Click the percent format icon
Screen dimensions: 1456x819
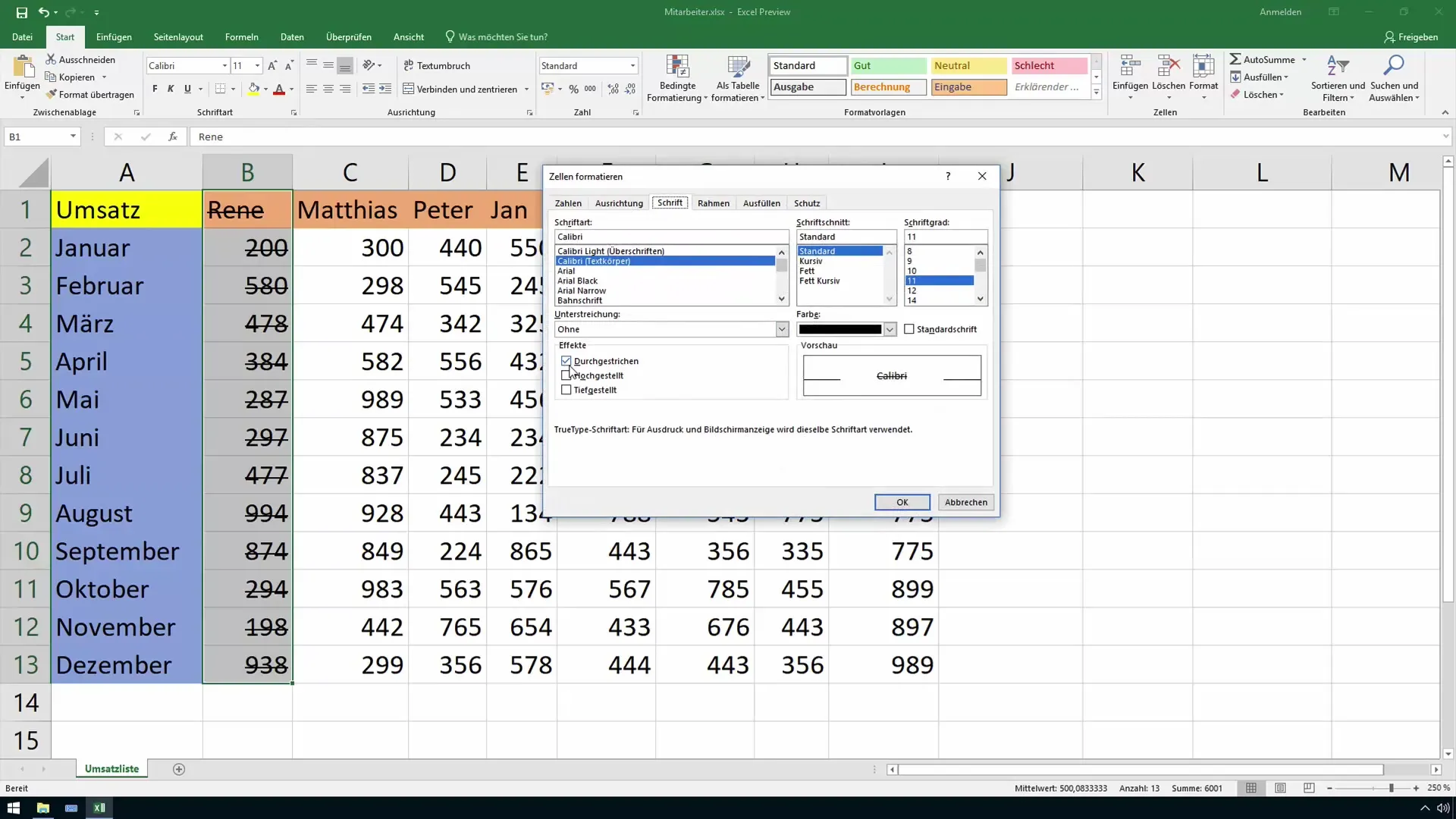point(574,89)
